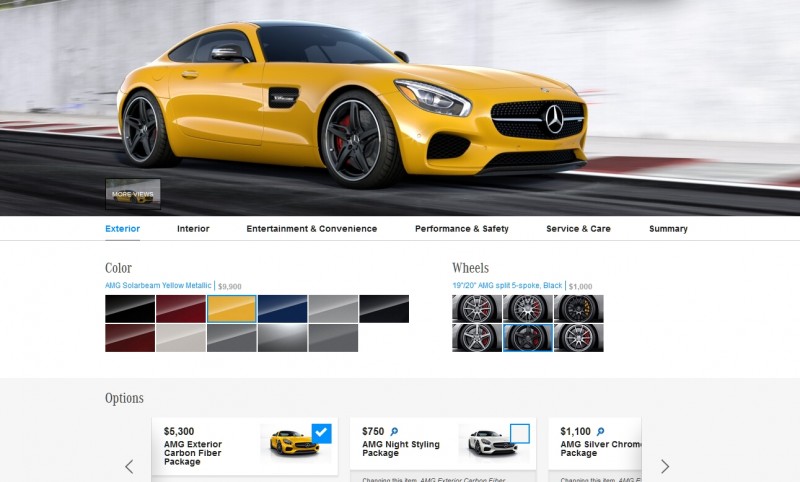Choose the middle silver multi-spoke wheel top row

tap(528, 309)
